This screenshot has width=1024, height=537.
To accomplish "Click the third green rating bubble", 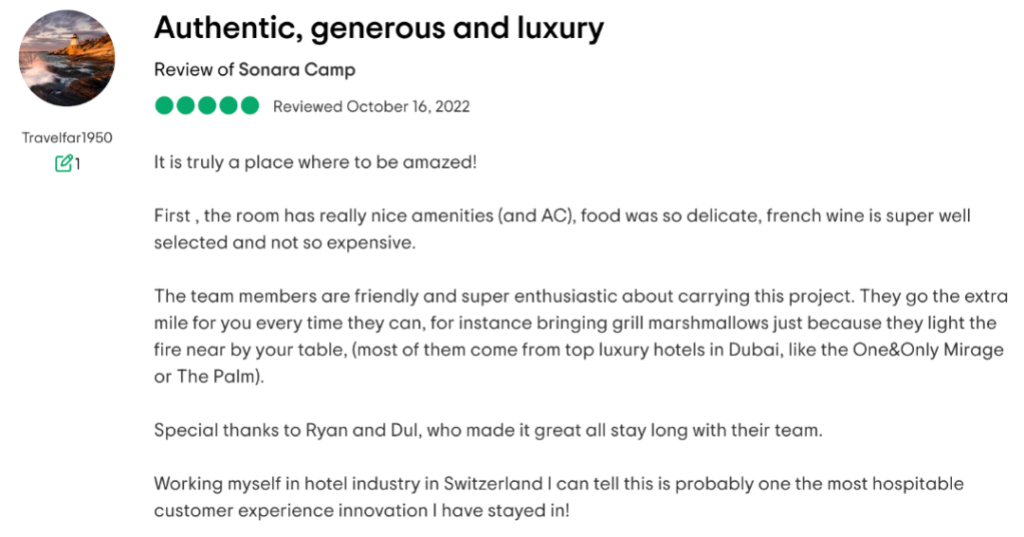I will 207,105.
